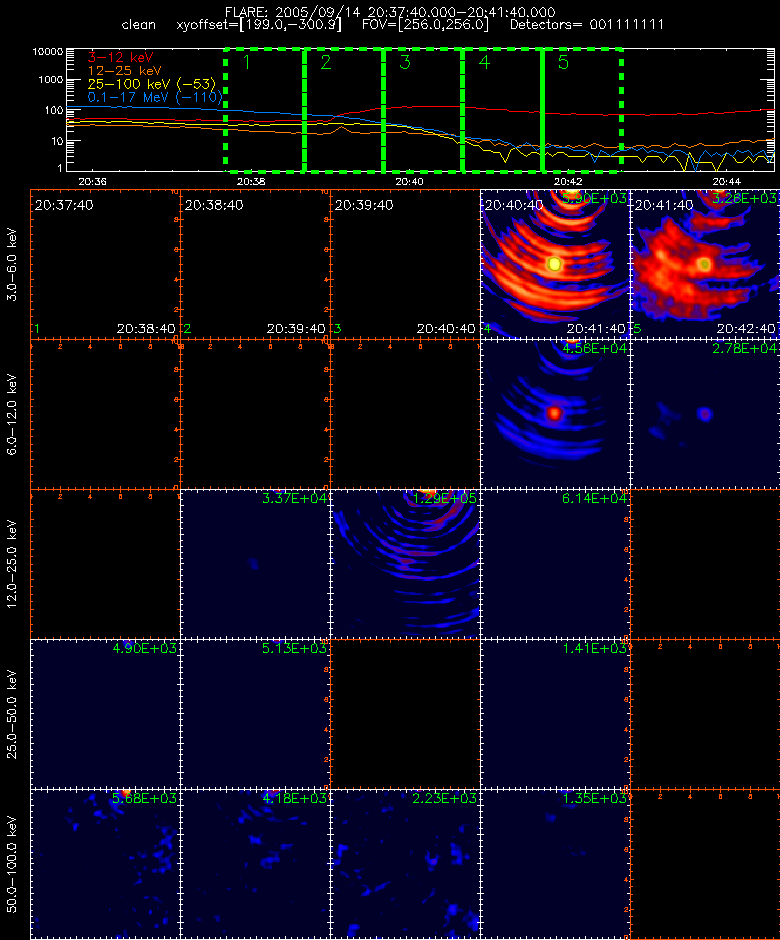The width and height of the screenshot is (780, 940).
Task: Click the 100 count-rate axis label
Action: 54,110
